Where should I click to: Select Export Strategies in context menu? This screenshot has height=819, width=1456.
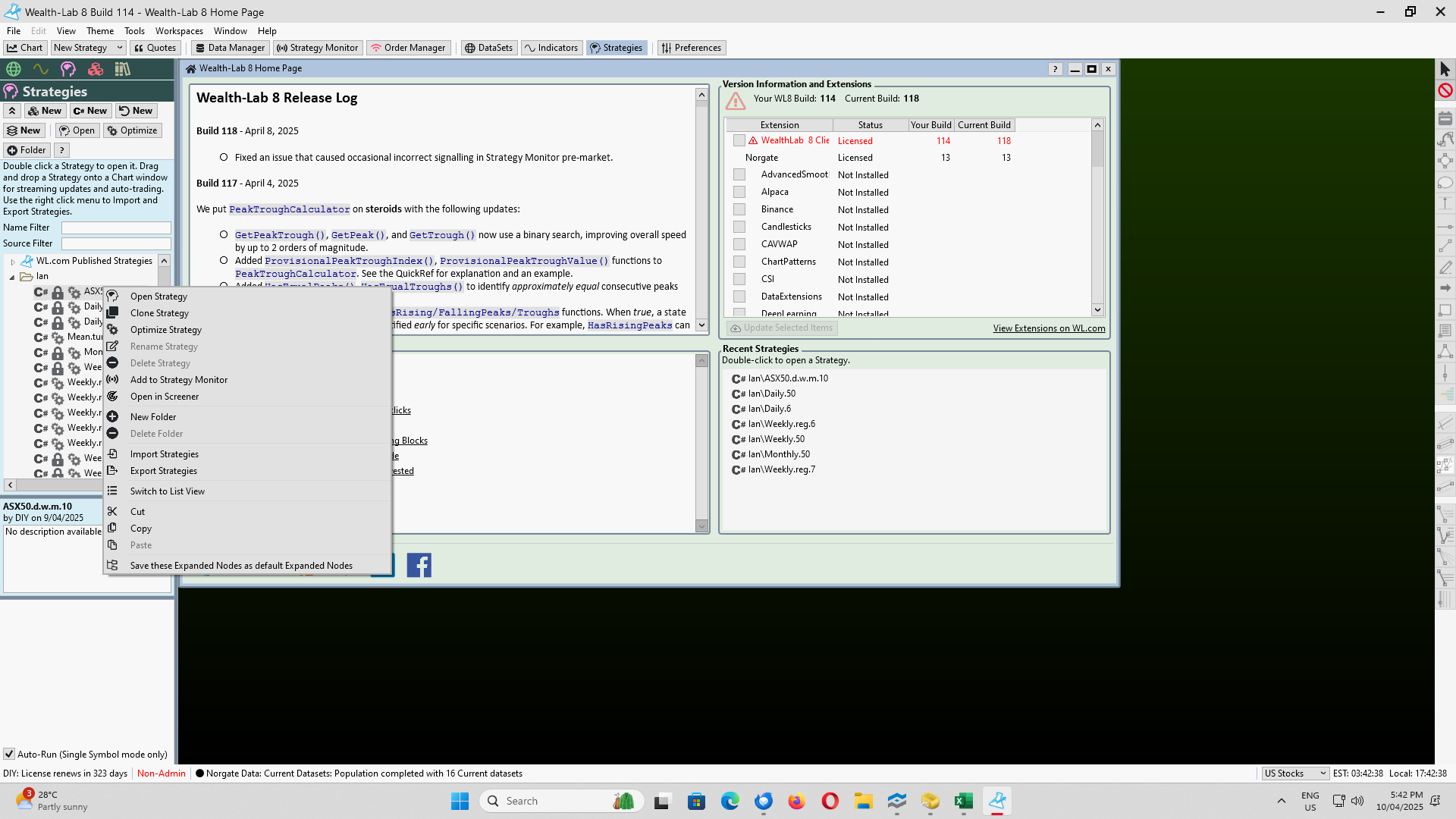point(163,471)
